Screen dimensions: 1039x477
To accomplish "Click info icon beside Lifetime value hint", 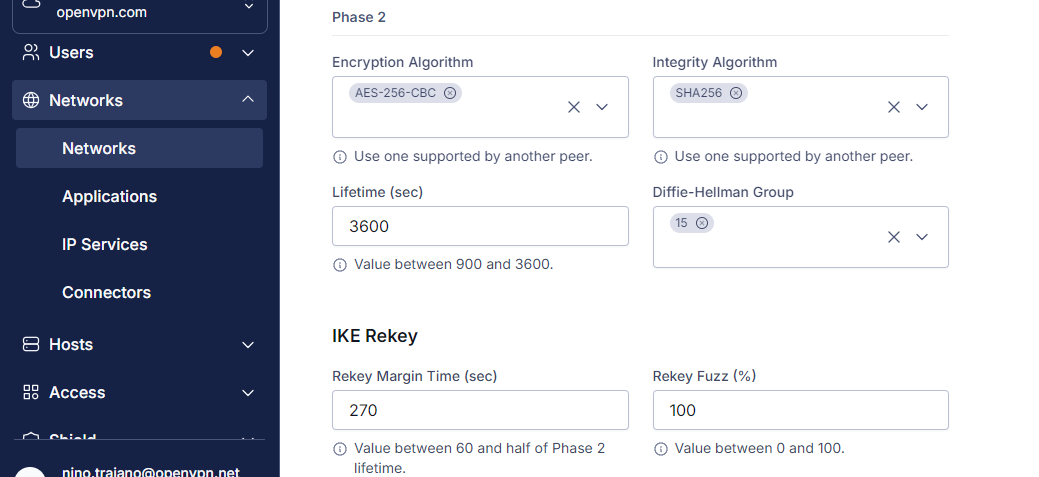I will (x=339, y=265).
